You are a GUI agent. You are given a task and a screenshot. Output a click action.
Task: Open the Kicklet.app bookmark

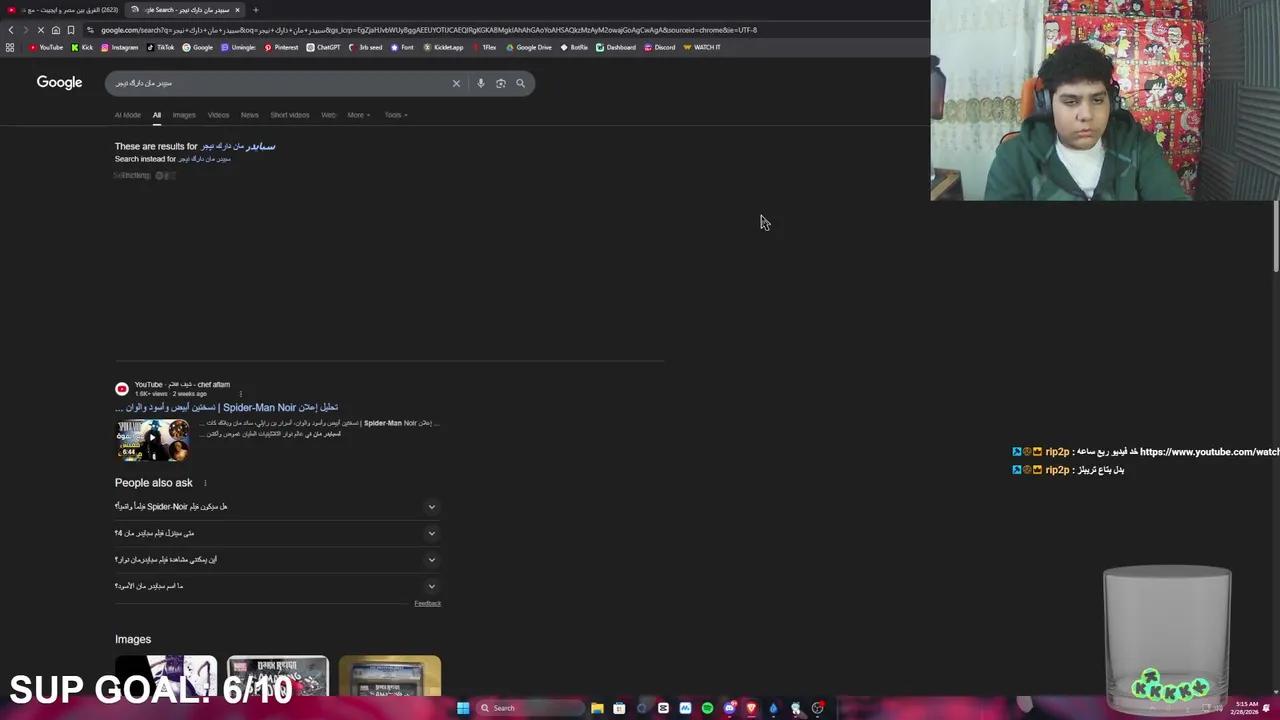click(443, 47)
